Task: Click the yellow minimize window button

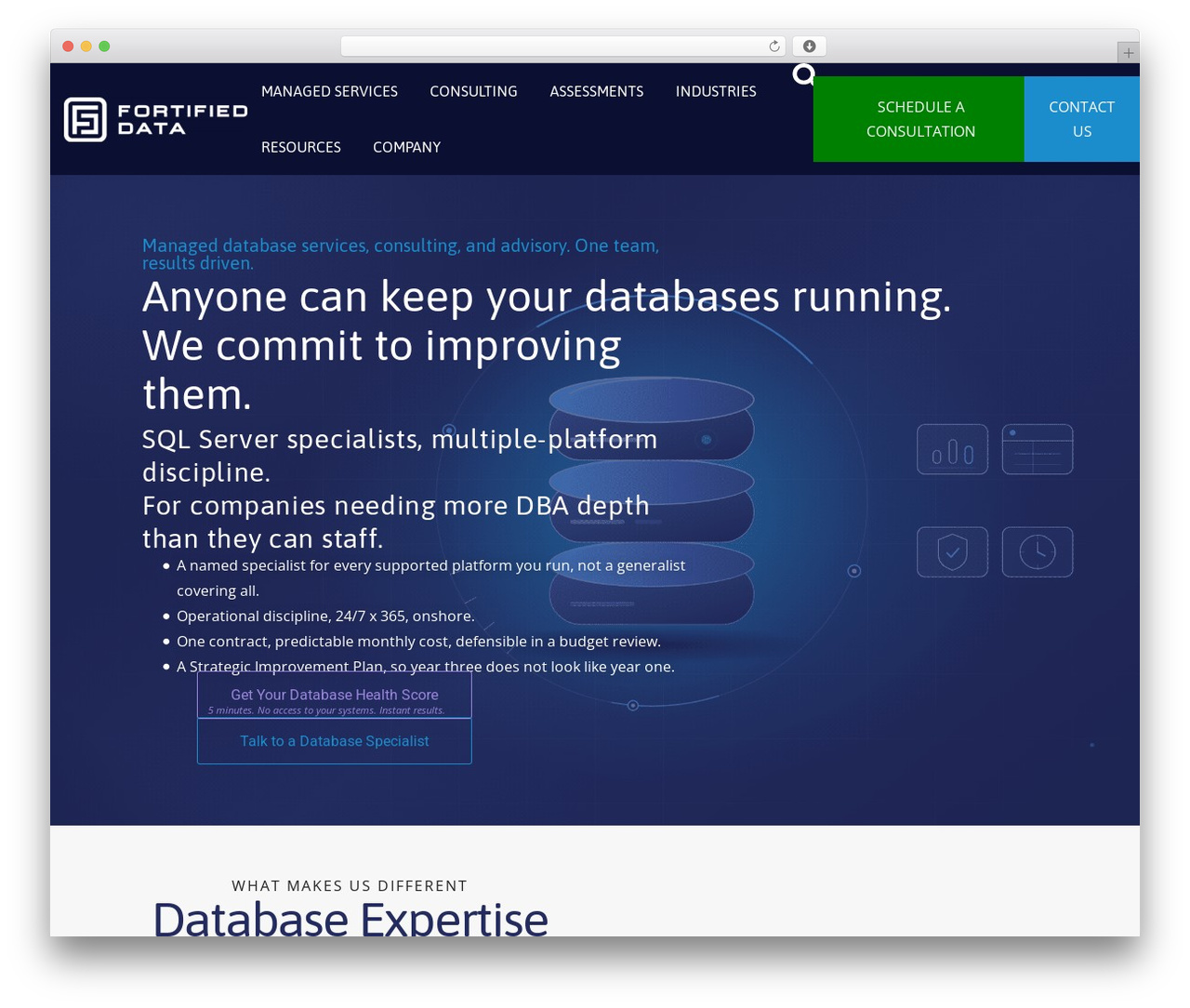Action: (86, 46)
